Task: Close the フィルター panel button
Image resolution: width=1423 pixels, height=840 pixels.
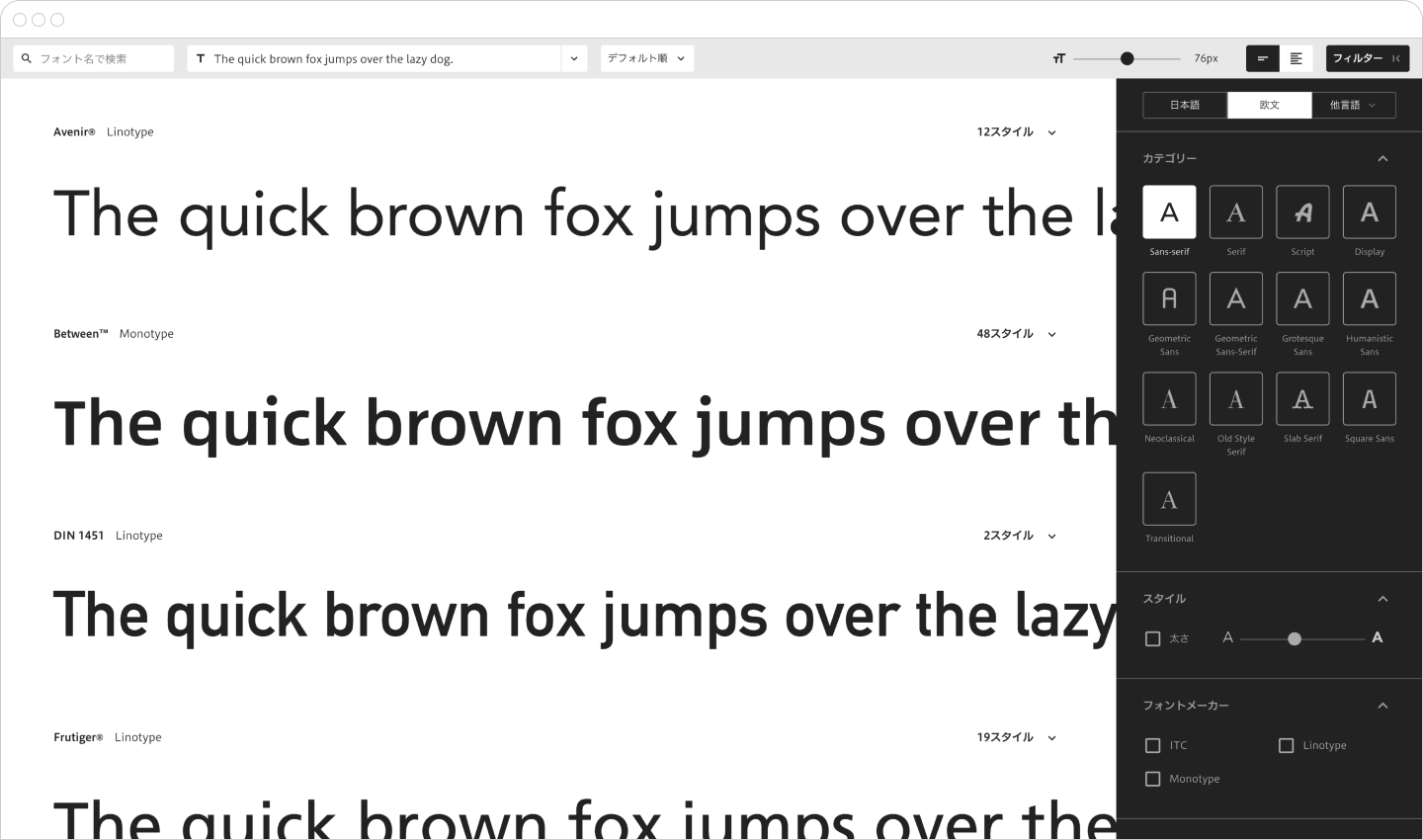Action: pyautogui.click(x=1368, y=58)
